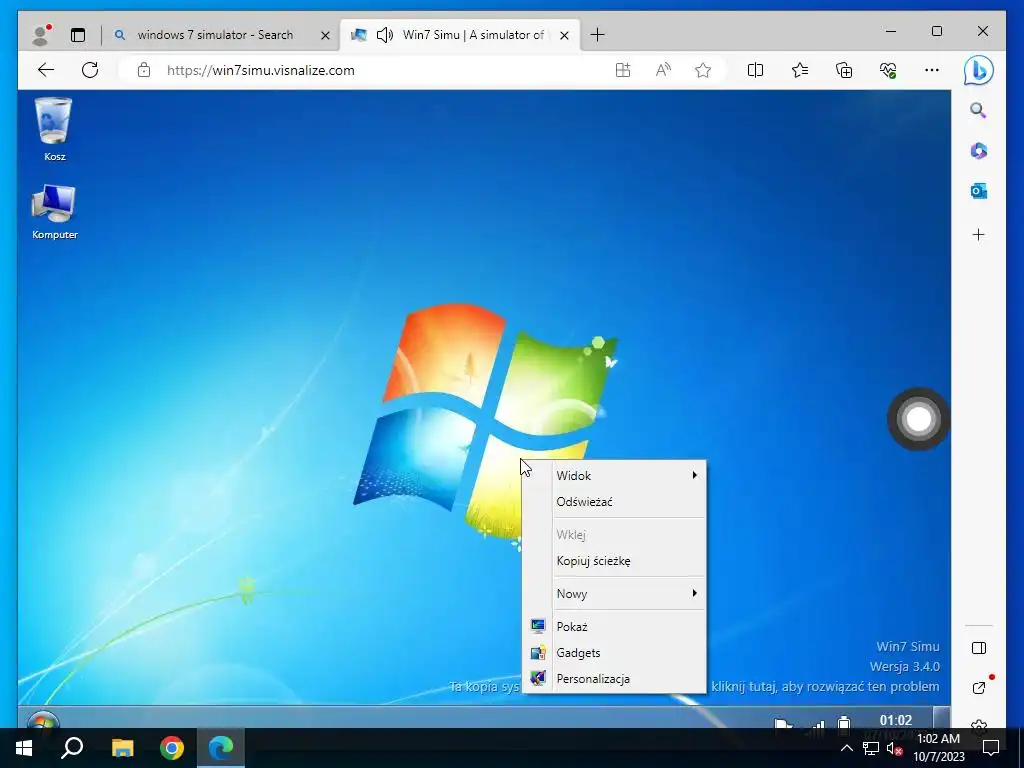Go back with the browser back arrow

(46, 70)
